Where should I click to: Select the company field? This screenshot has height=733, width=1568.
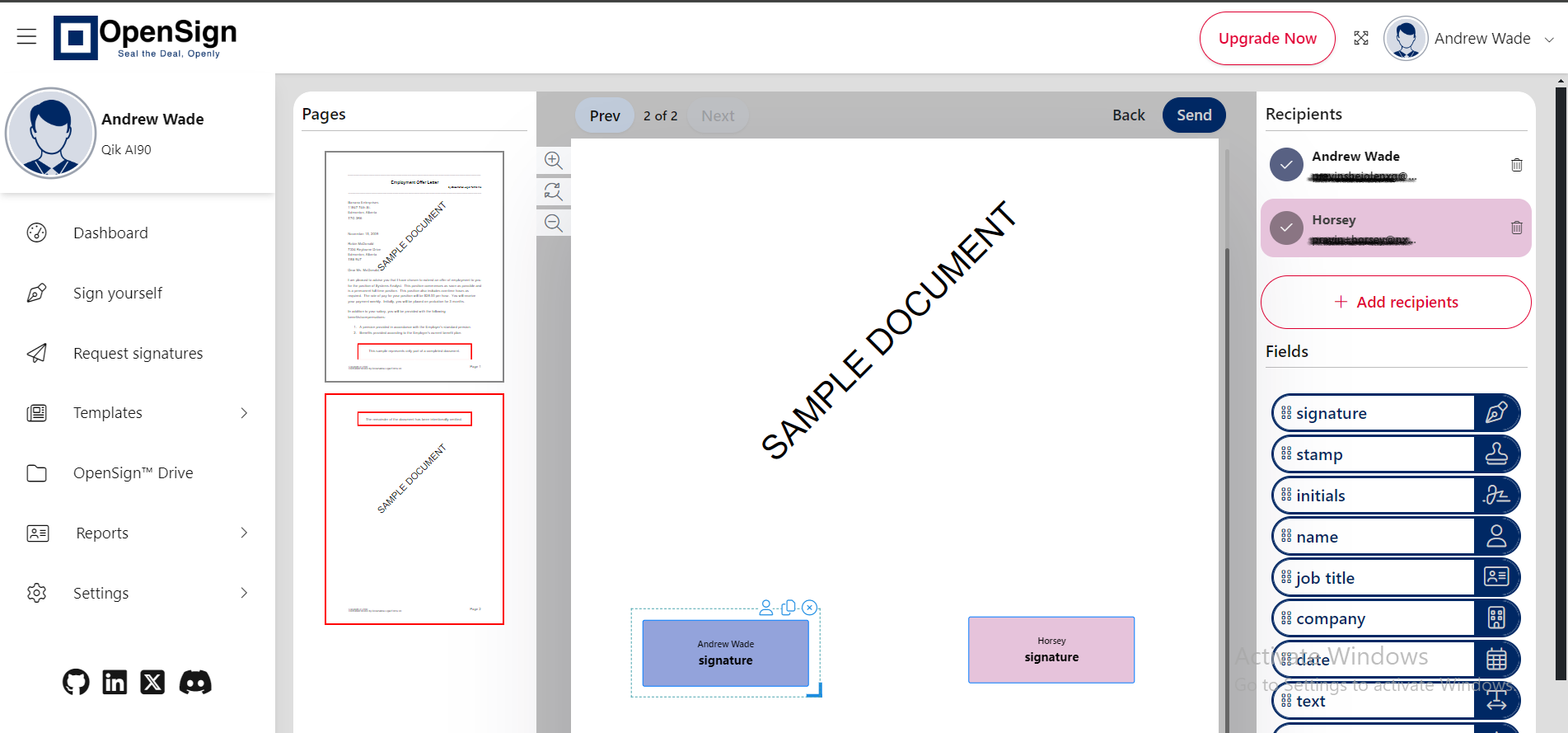[1396, 618]
